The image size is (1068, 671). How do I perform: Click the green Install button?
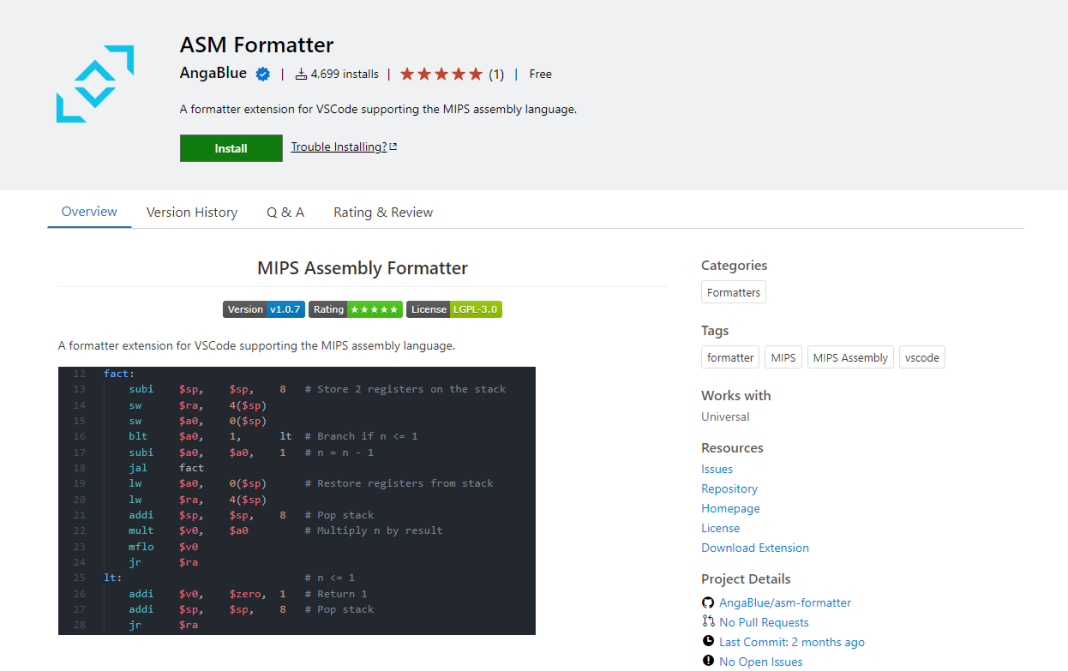pyautogui.click(x=231, y=147)
